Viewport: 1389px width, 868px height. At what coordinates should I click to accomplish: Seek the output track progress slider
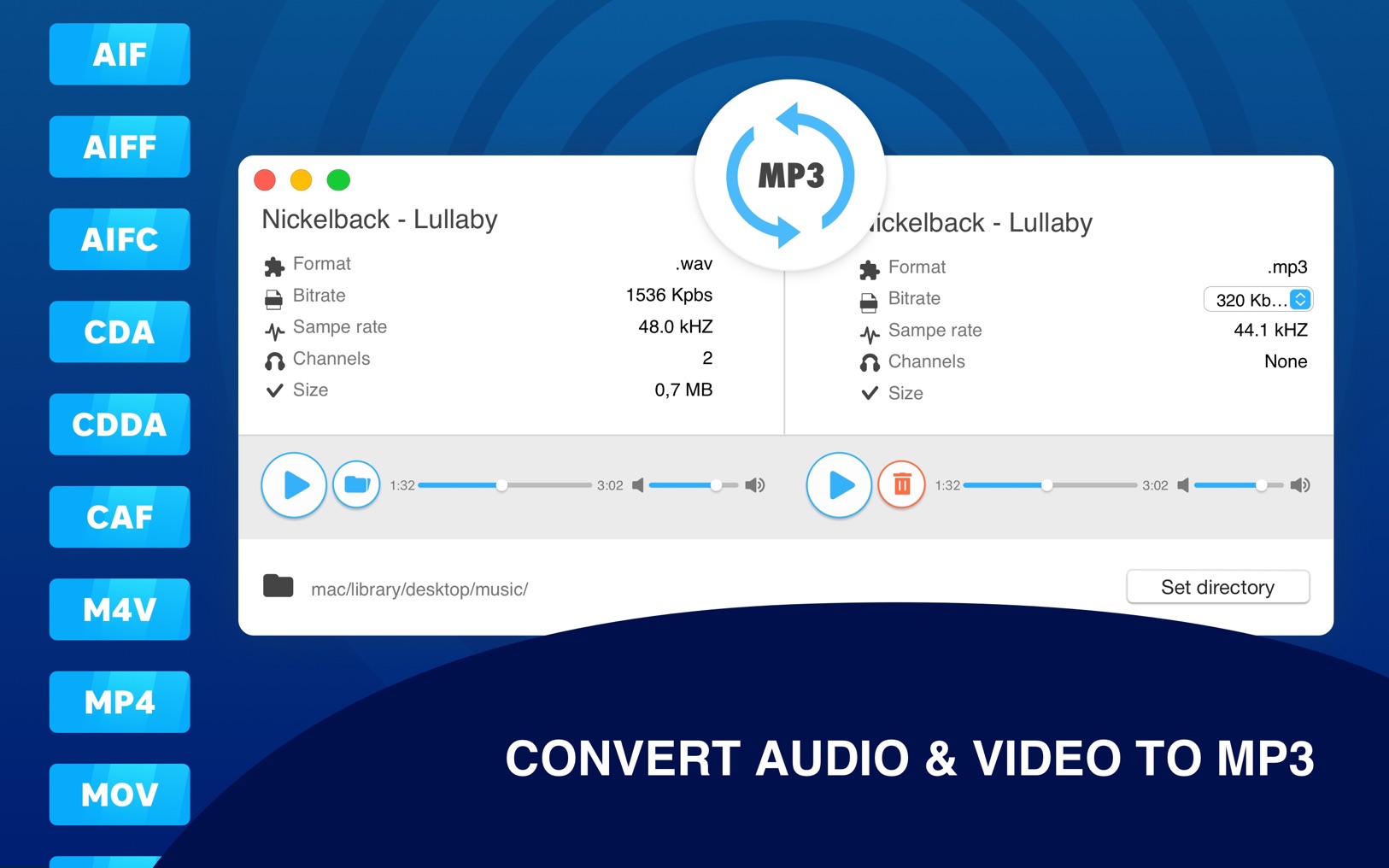coord(1050,485)
